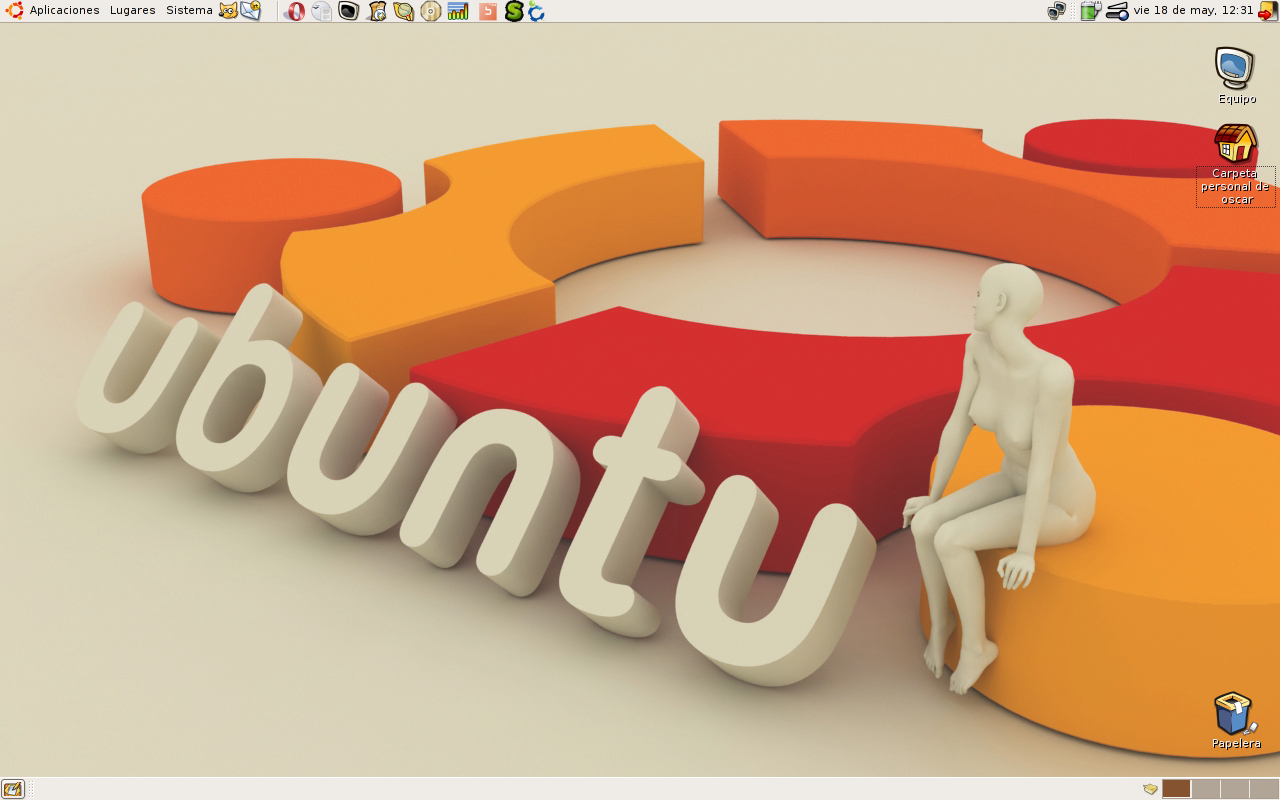This screenshot has width=1280, height=800.
Task: Select the Papelera trash icon on the desktop
Action: (x=1236, y=720)
